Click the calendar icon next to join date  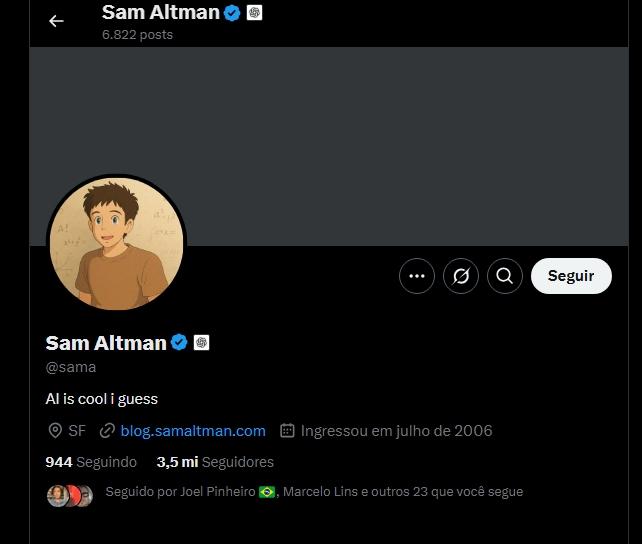click(287, 431)
